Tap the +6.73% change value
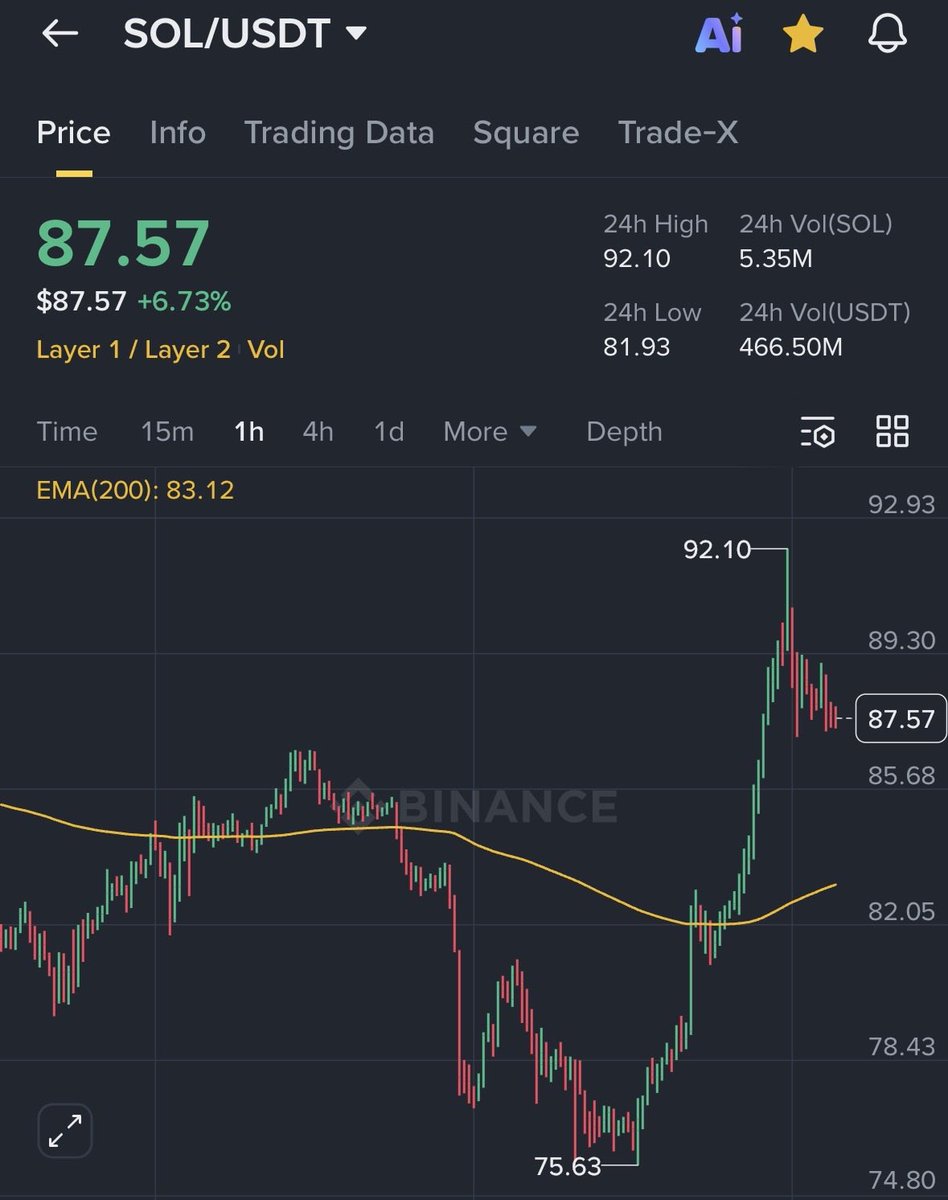Screen dimensions: 948x1200 [x=184, y=301]
